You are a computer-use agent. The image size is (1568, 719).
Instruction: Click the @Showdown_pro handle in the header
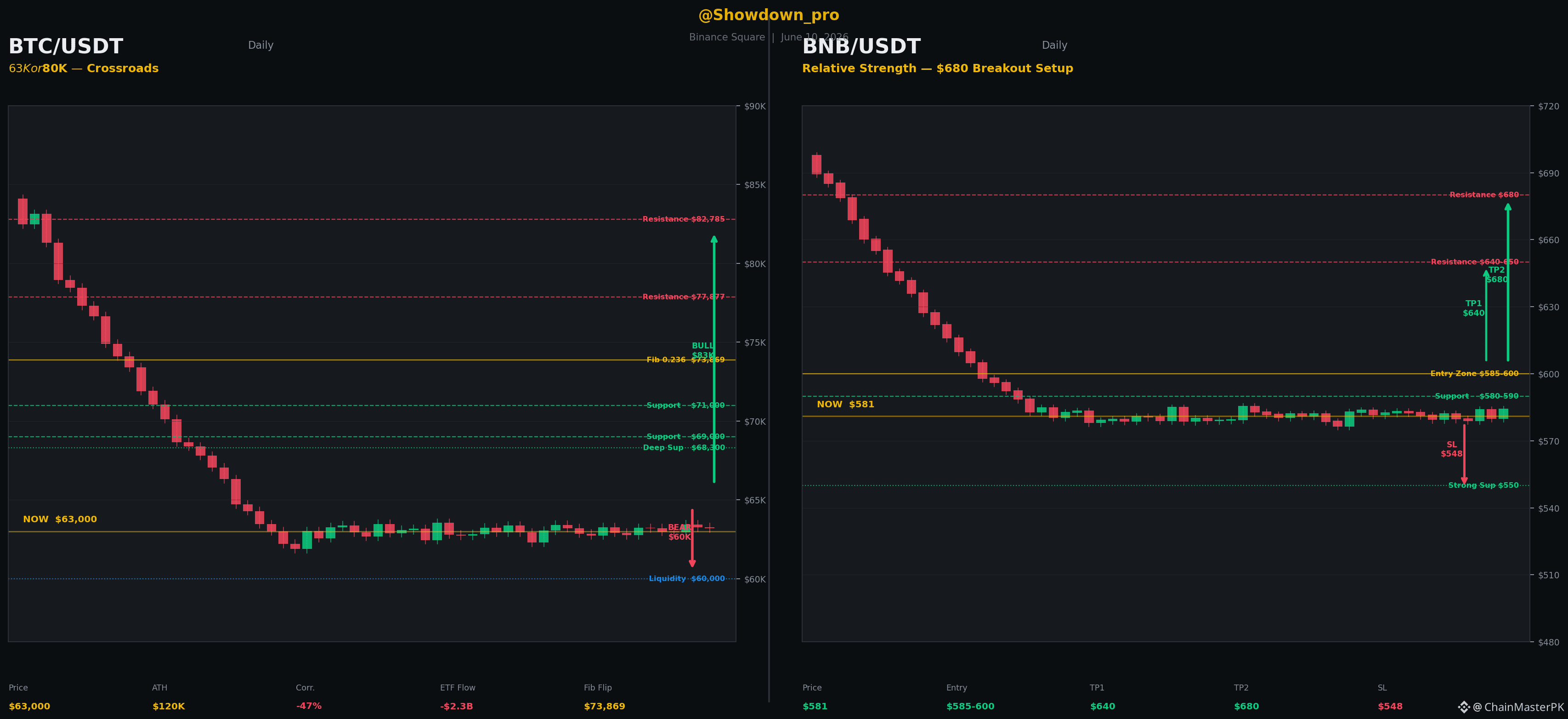768,15
